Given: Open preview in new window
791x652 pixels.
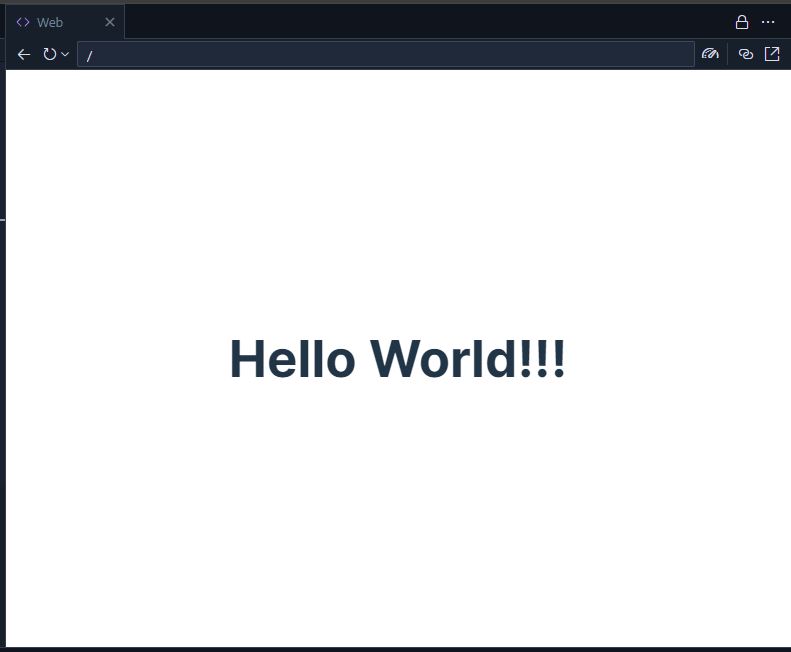Looking at the screenshot, I should [772, 54].
